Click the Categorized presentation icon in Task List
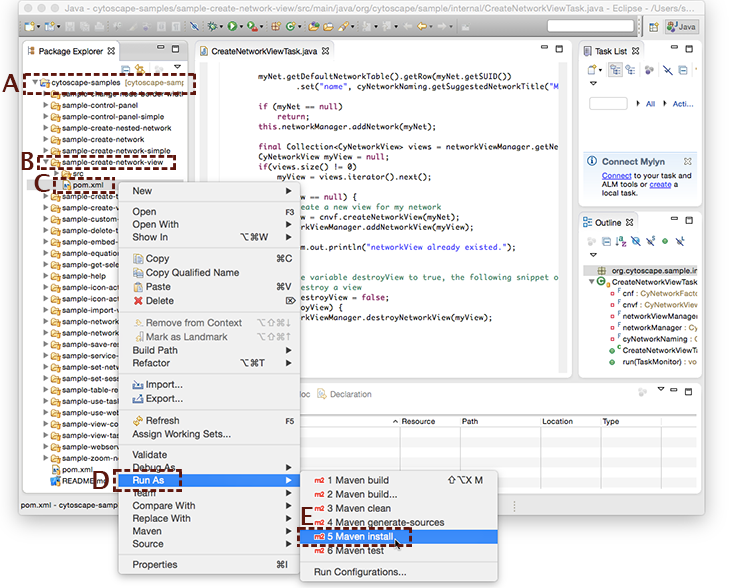 pyautogui.click(x=615, y=70)
